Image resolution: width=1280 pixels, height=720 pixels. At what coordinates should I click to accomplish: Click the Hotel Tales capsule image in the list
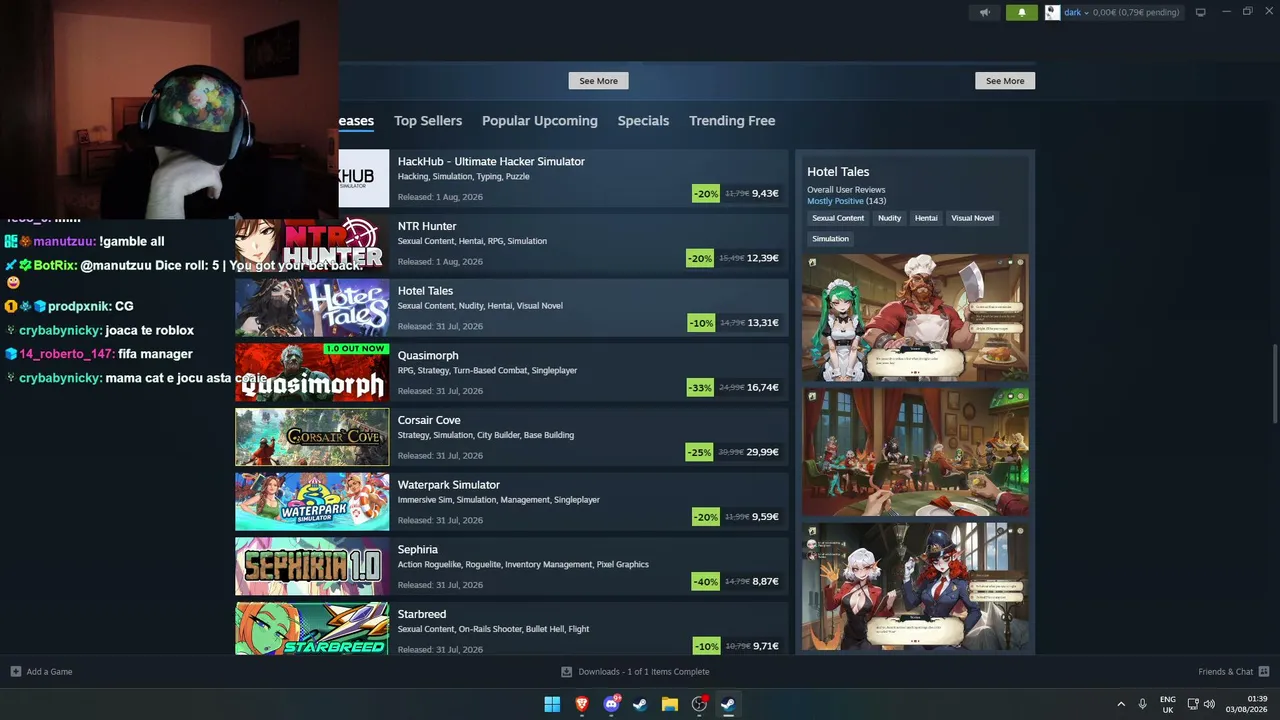[x=312, y=308]
